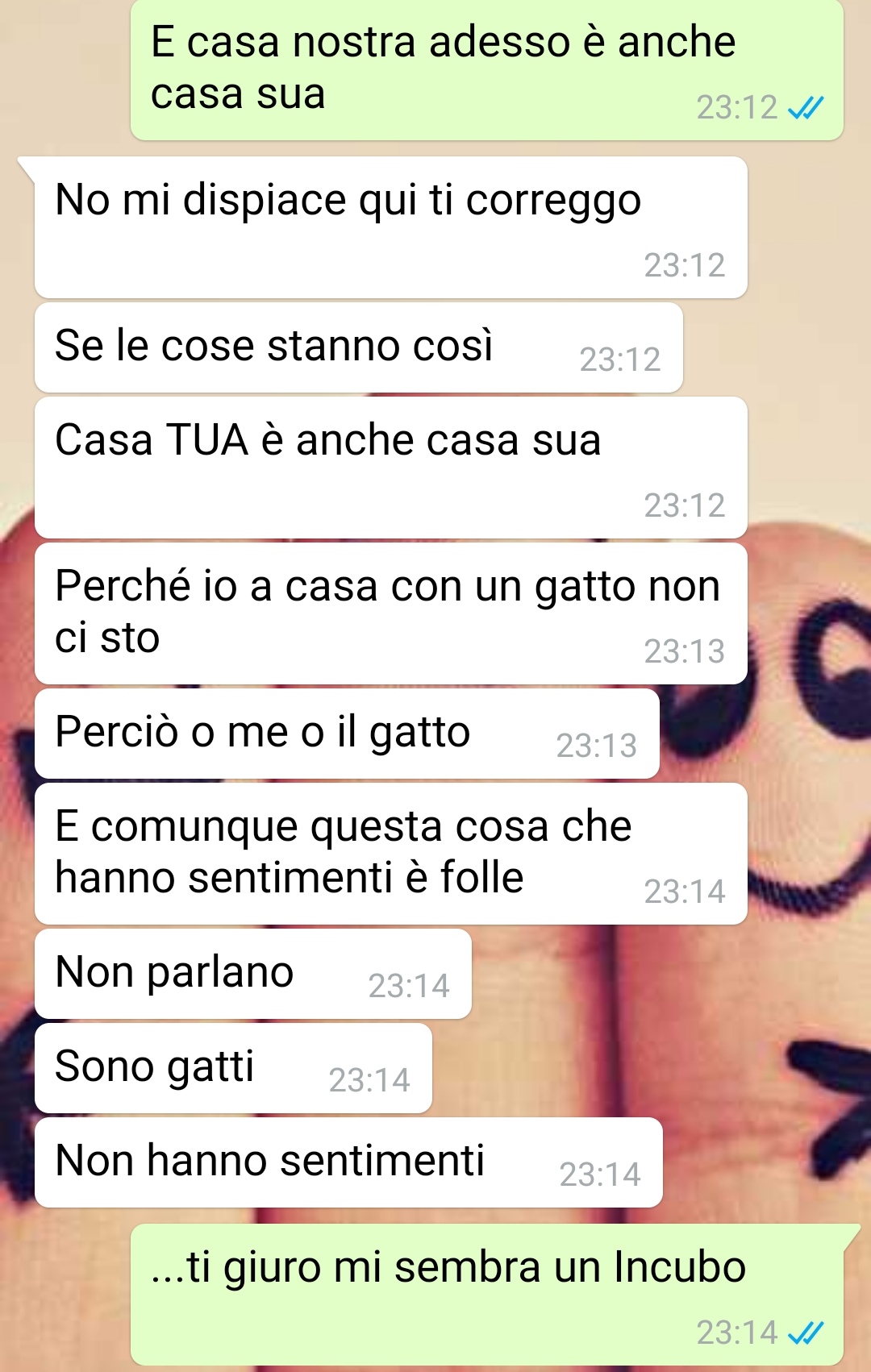Tap sent message 'E casa nostra adesso'

coord(487,70)
